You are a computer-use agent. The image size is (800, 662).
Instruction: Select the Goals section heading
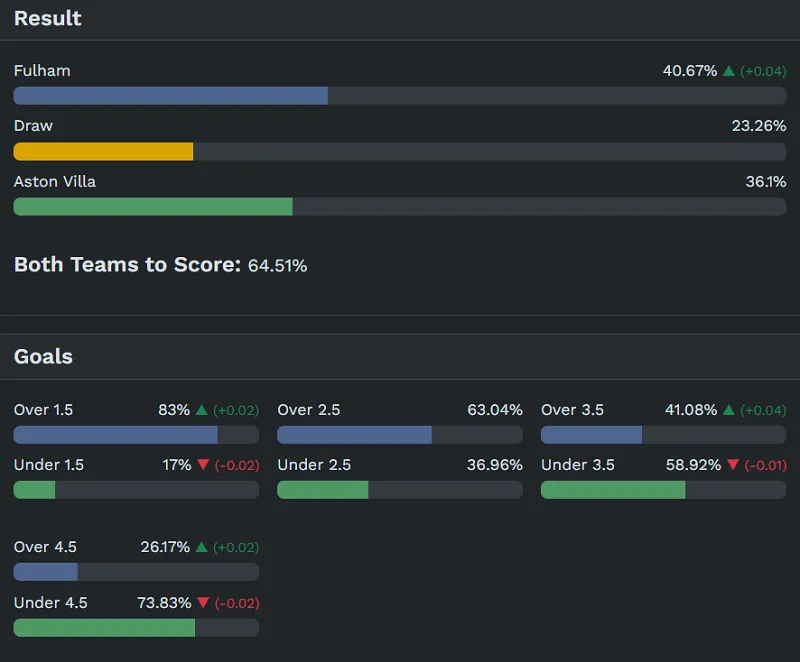[x=43, y=356]
